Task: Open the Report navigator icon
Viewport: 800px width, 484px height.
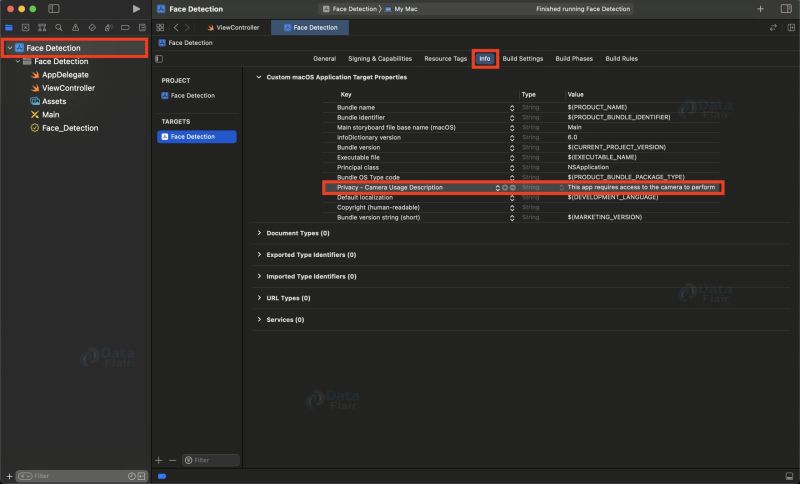Action: click(142, 28)
